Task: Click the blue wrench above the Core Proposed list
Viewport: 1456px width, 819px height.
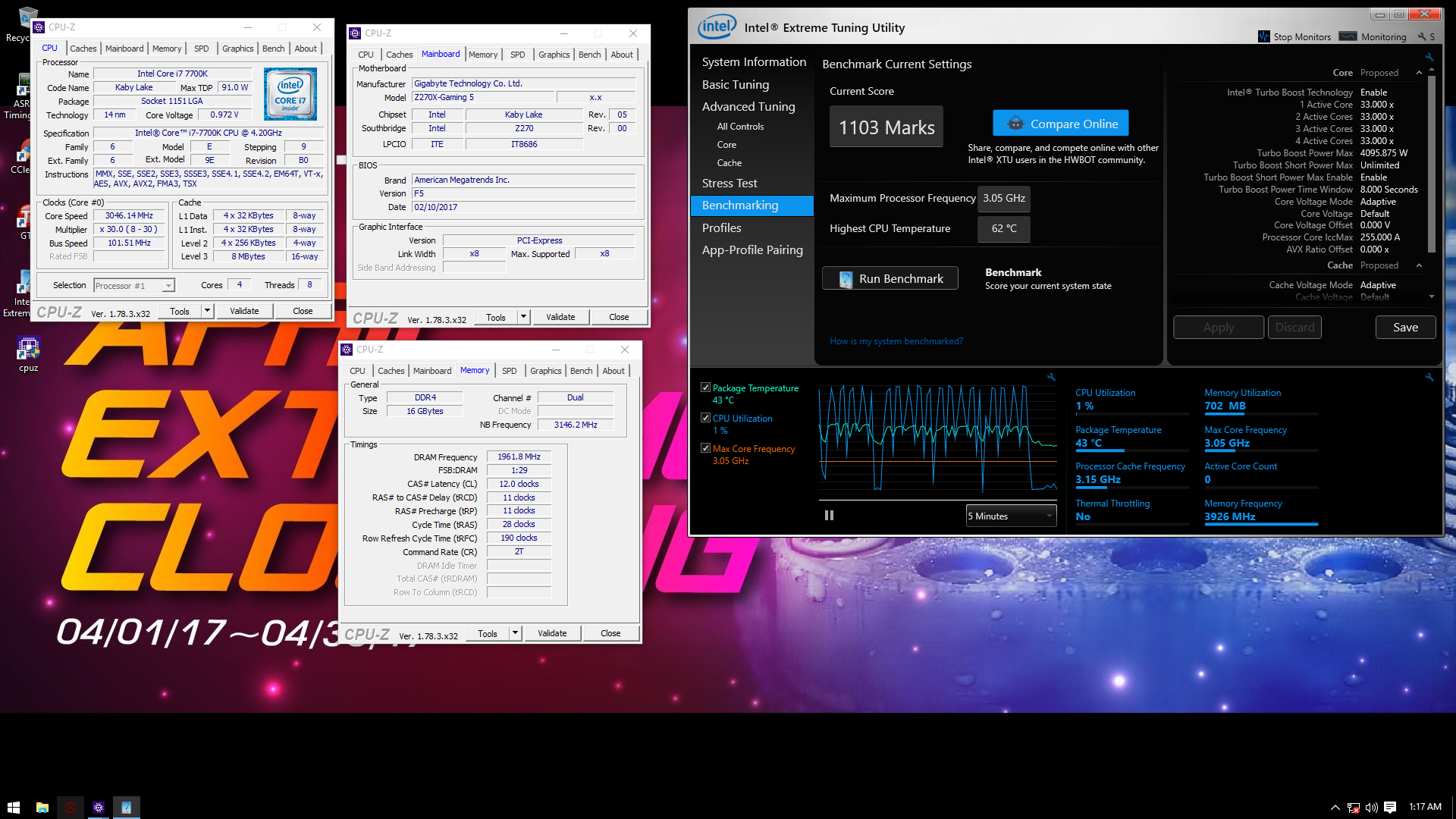Action: tap(1429, 57)
